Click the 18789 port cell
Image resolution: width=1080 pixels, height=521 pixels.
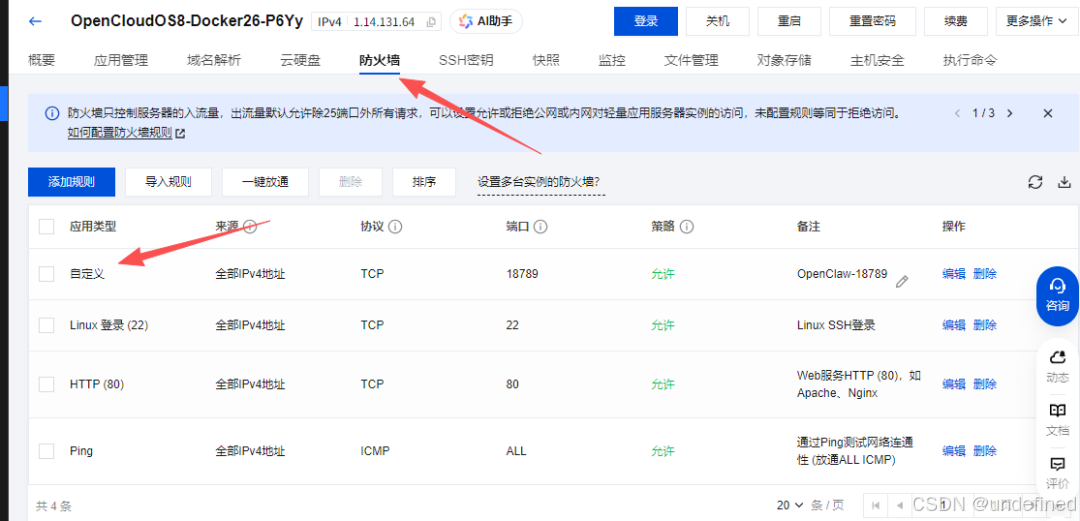coord(522,274)
